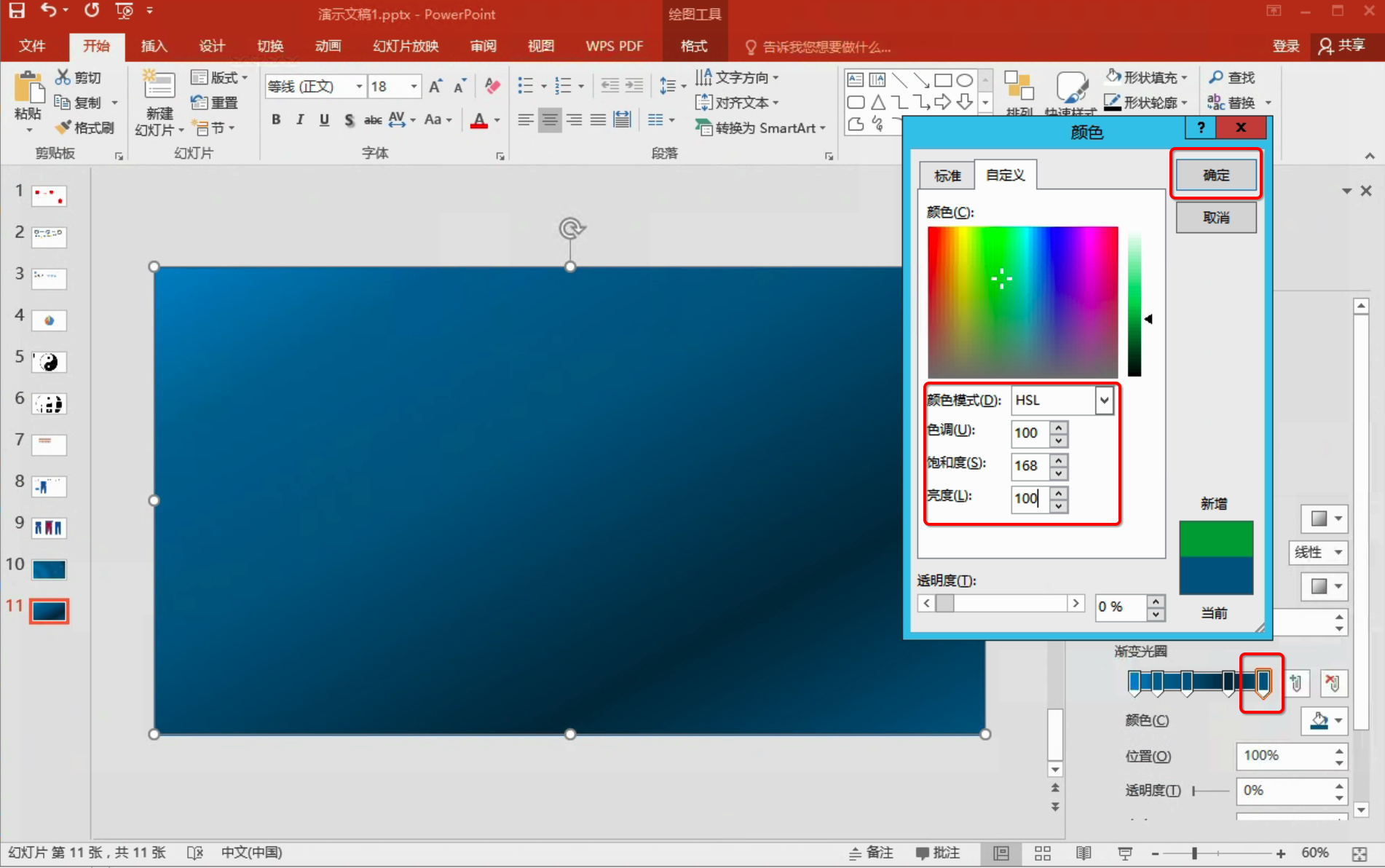Click the reading view icon in status bar
Viewport: 1385px width, 868px height.
[1084, 853]
